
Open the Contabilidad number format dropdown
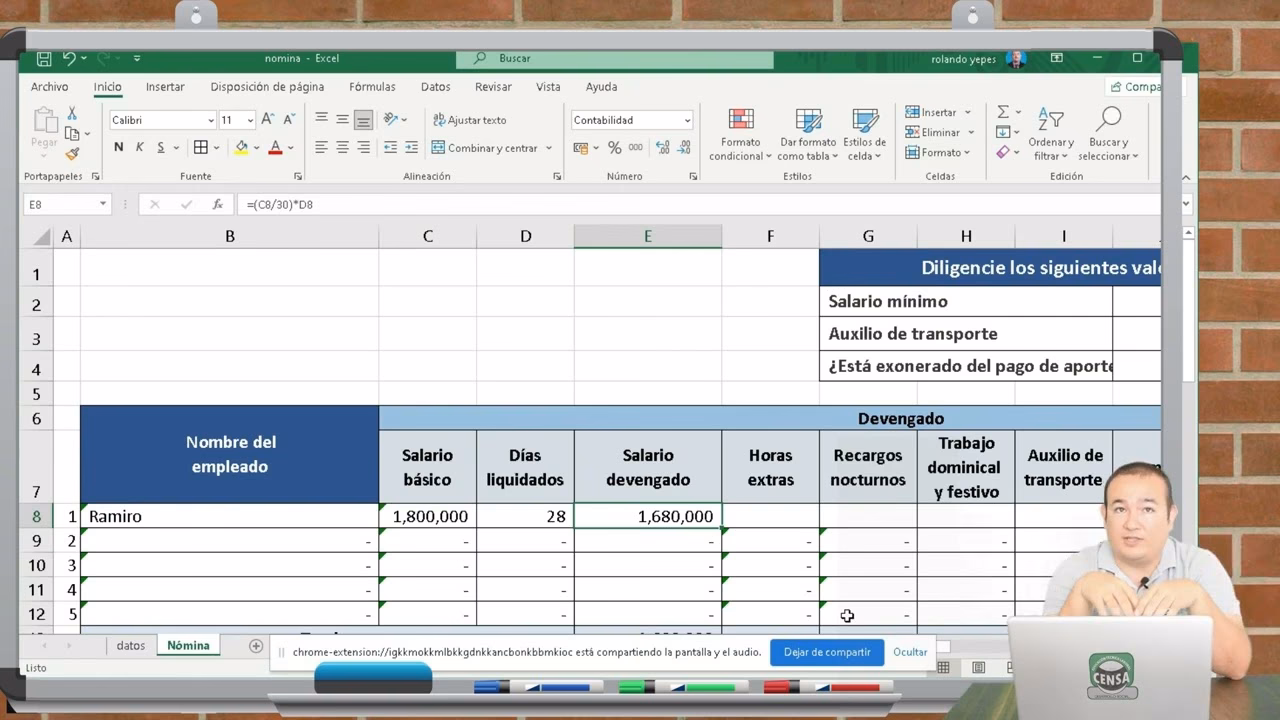687,120
